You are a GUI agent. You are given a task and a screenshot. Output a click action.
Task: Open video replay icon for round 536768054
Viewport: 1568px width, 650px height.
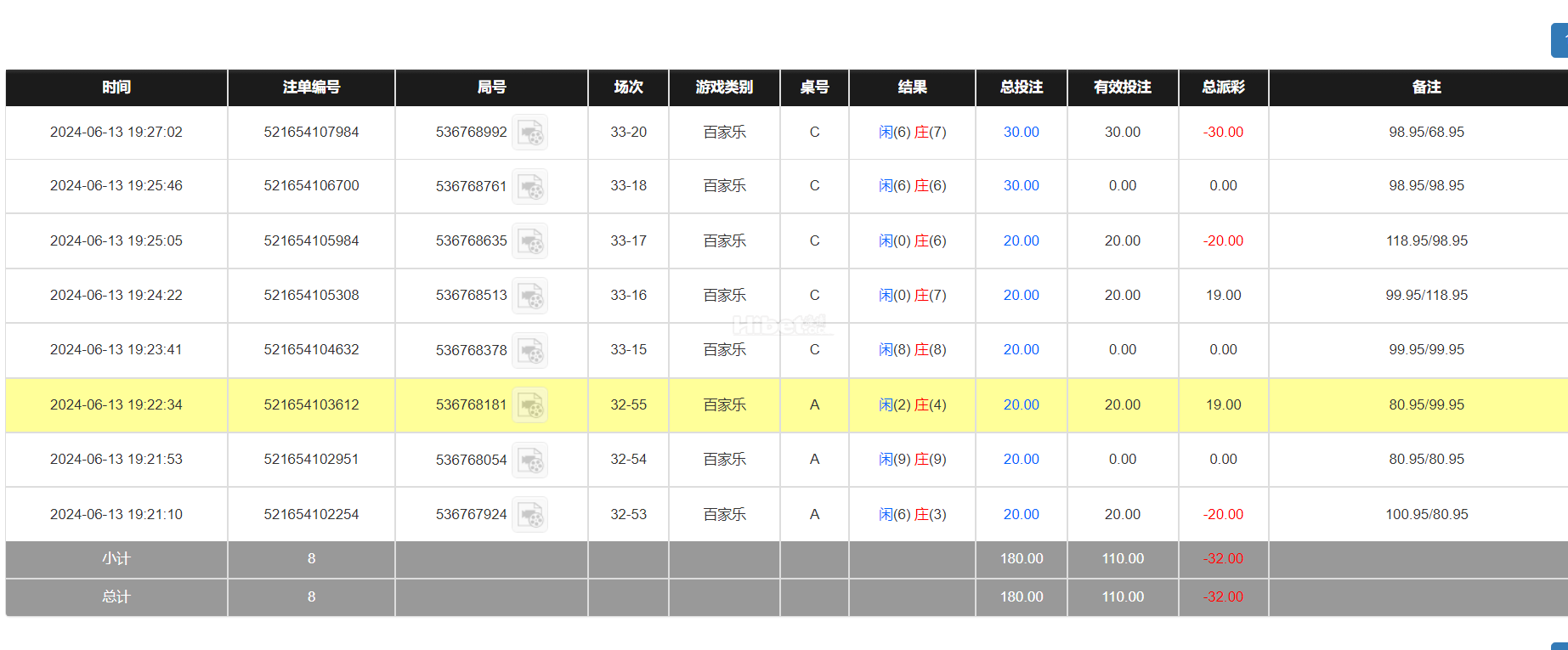[x=530, y=460]
